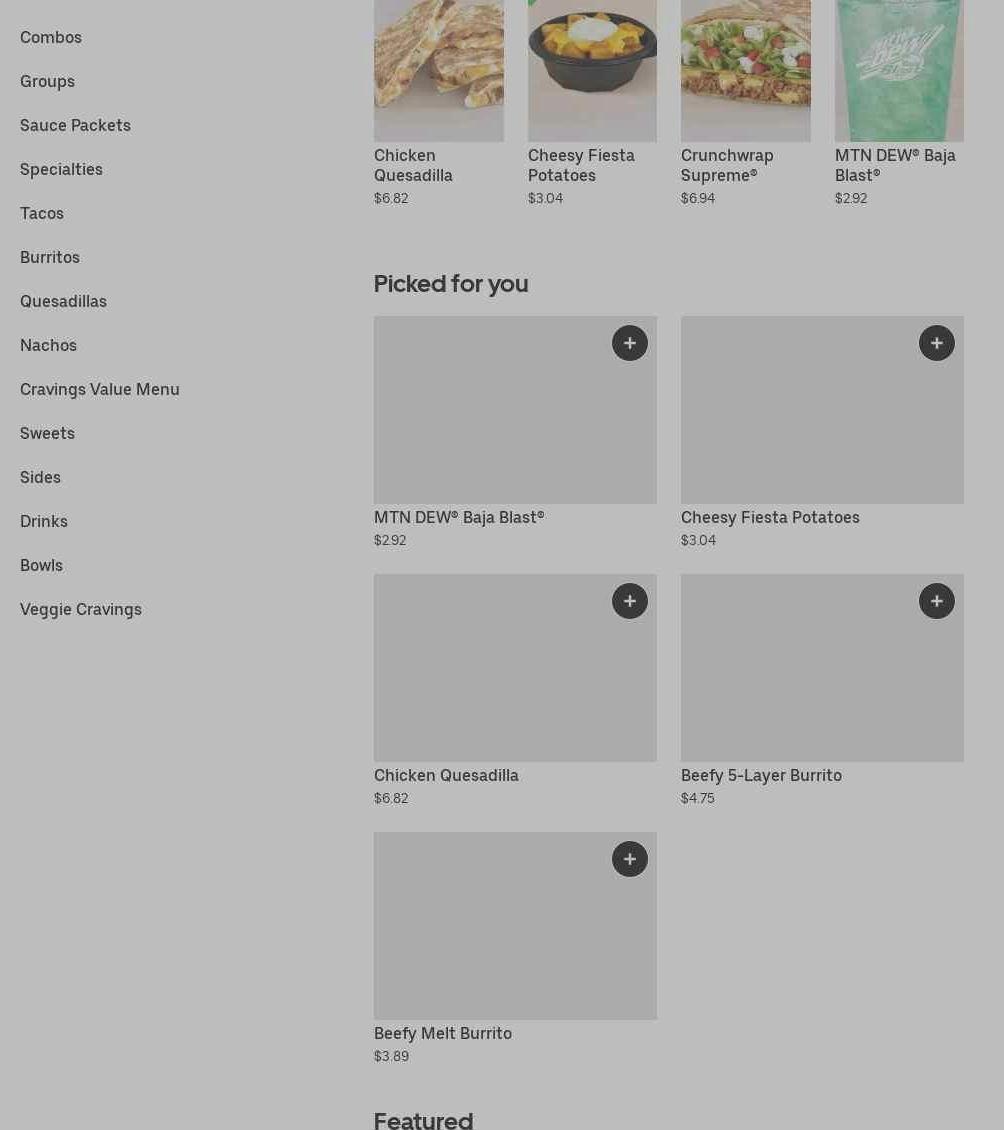
Task: Add Beefy Melt Burrito with plus icon
Action: pos(630,859)
